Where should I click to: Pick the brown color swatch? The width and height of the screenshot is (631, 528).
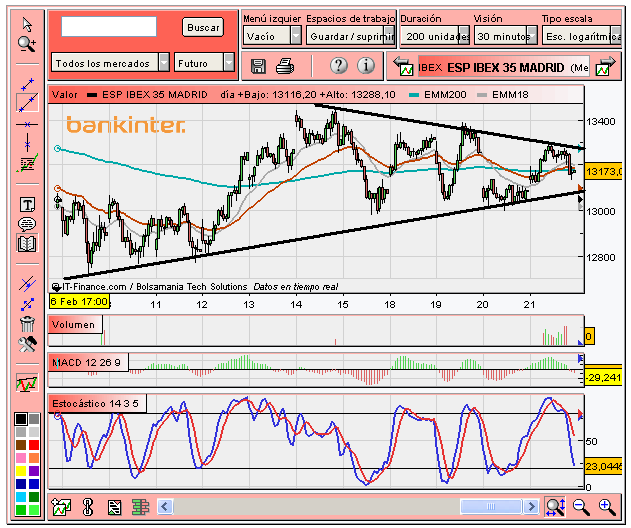21,445
